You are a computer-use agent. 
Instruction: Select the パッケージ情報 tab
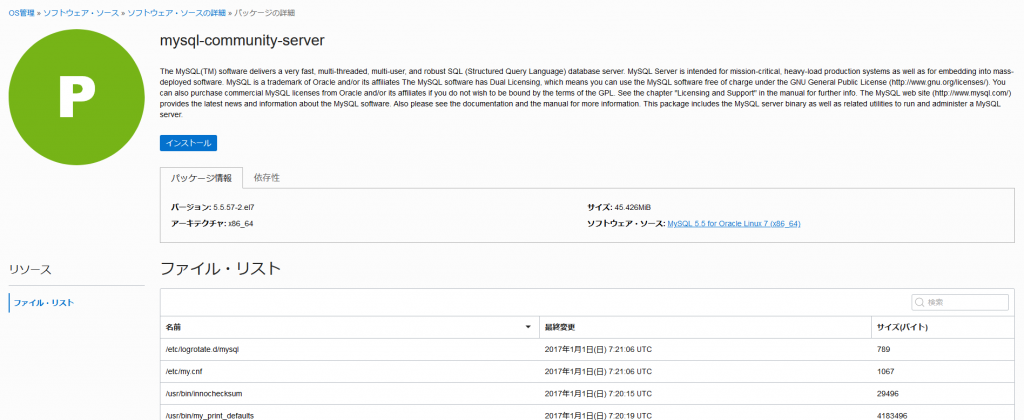pos(201,178)
